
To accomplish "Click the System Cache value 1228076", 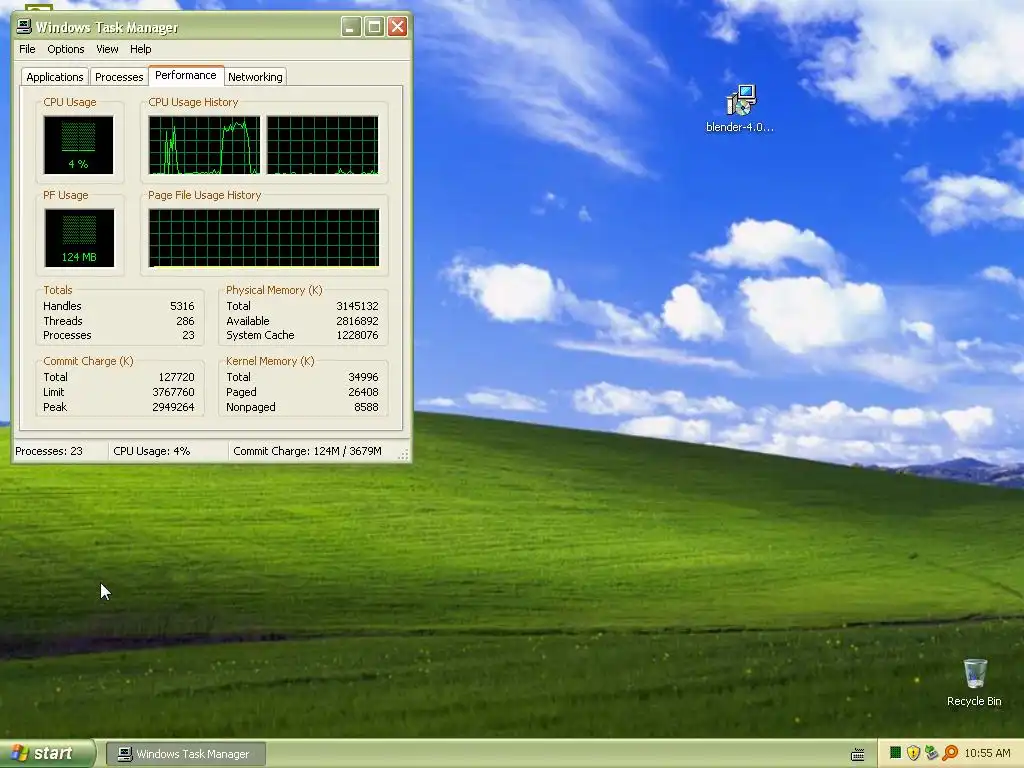I will 357,336.
